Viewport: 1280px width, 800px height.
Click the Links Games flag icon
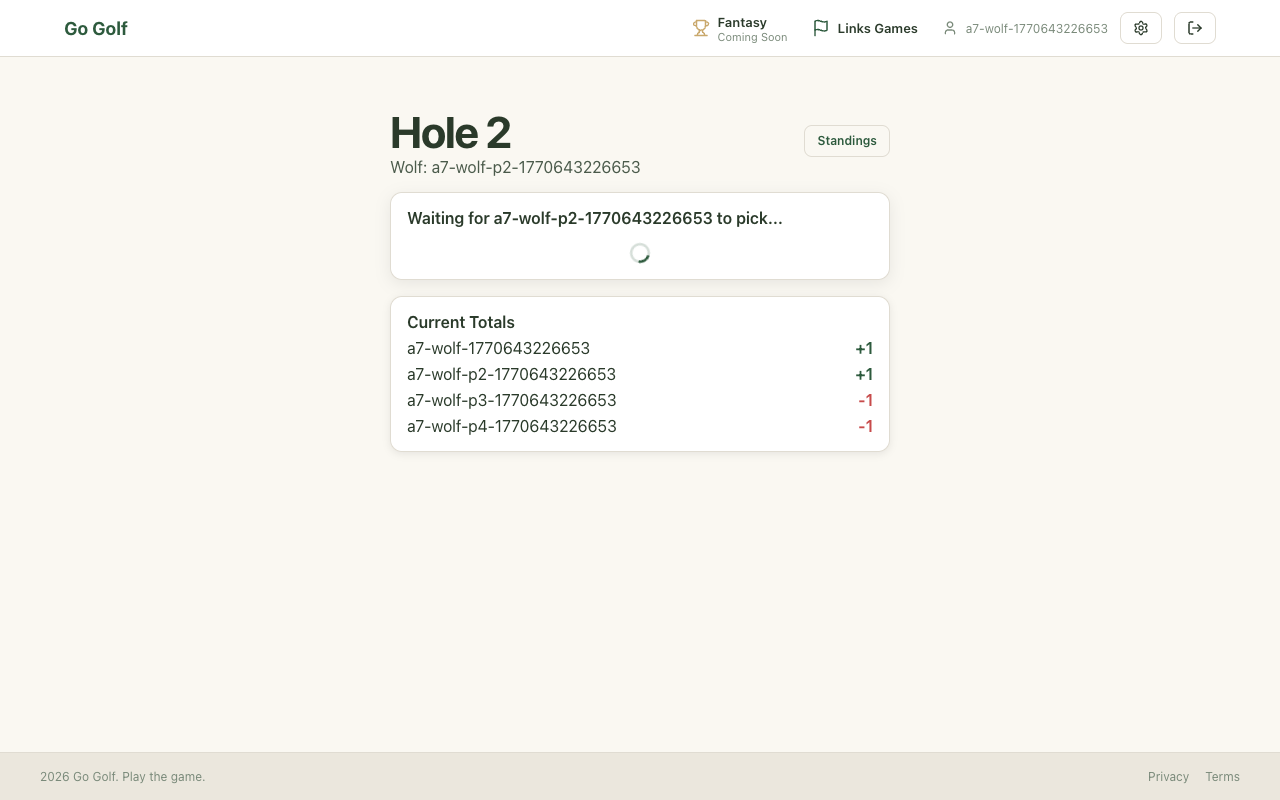(821, 28)
